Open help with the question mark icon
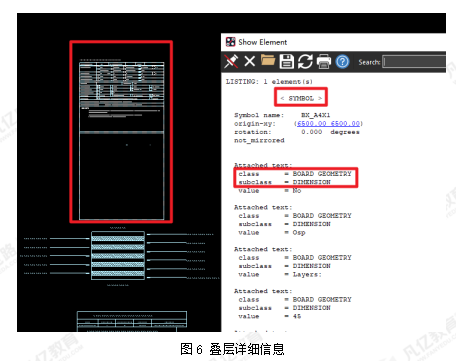The width and height of the screenshot is (456, 361). tap(342, 62)
